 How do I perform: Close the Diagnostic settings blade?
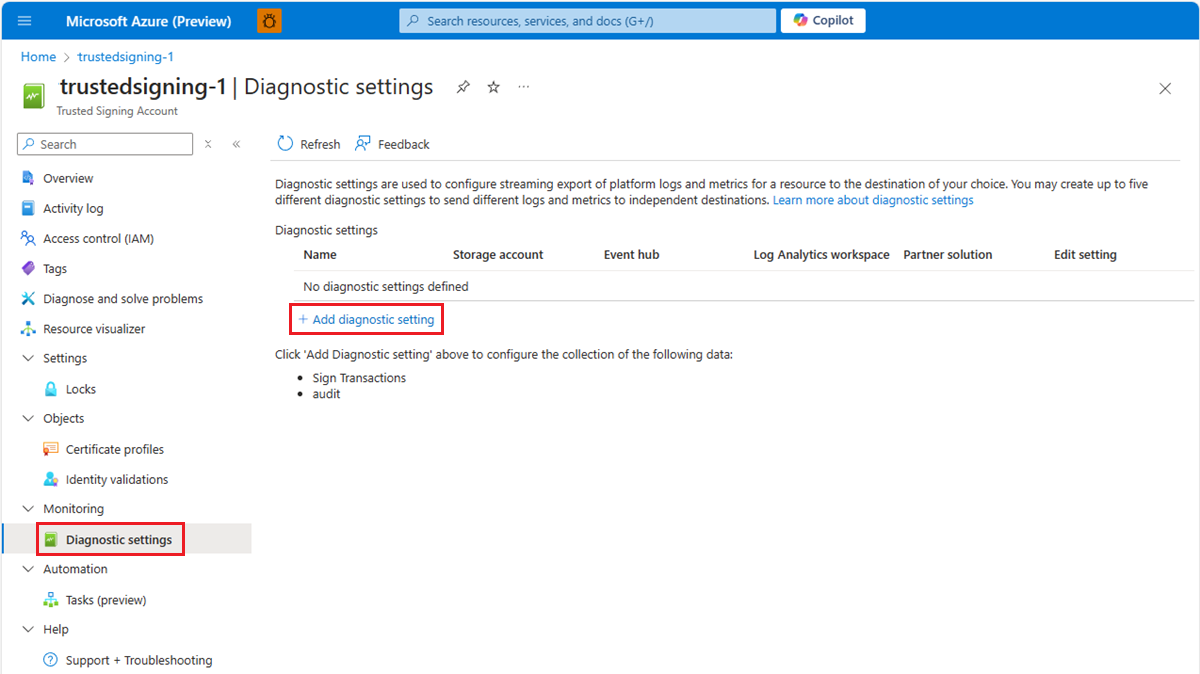click(1165, 88)
